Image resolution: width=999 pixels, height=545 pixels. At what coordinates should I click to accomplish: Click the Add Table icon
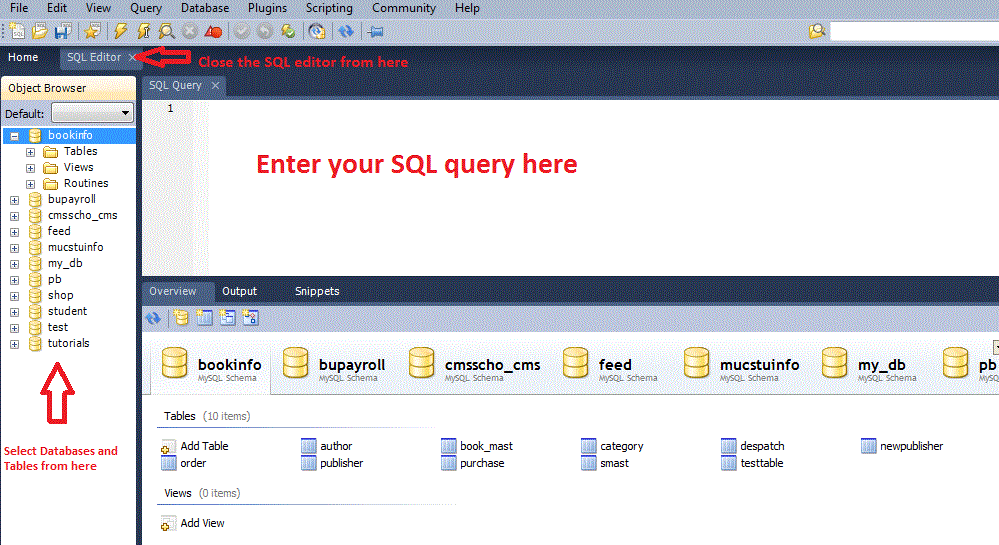[168, 447]
